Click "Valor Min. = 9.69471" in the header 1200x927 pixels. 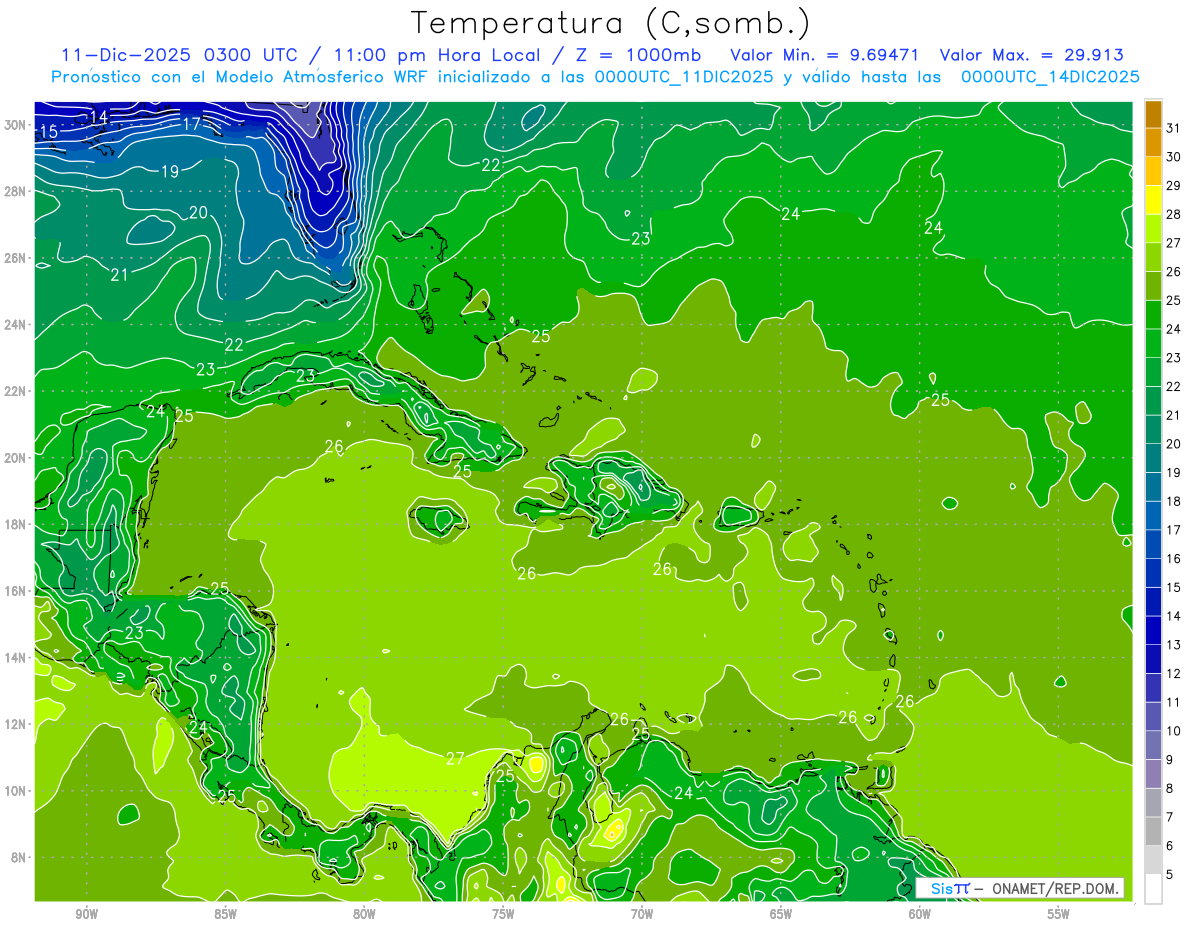pos(825,55)
